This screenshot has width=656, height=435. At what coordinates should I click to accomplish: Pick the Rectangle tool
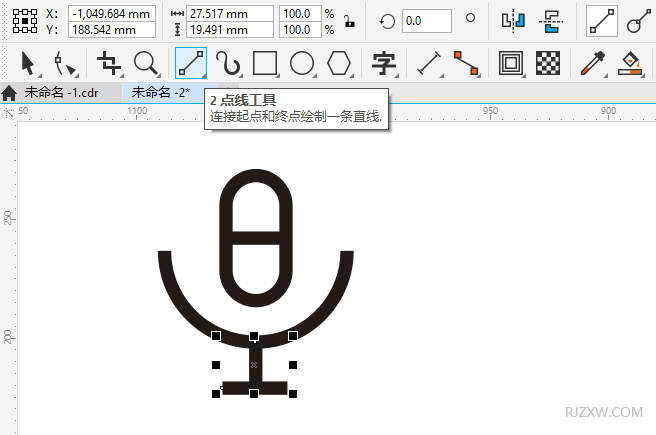click(x=264, y=64)
